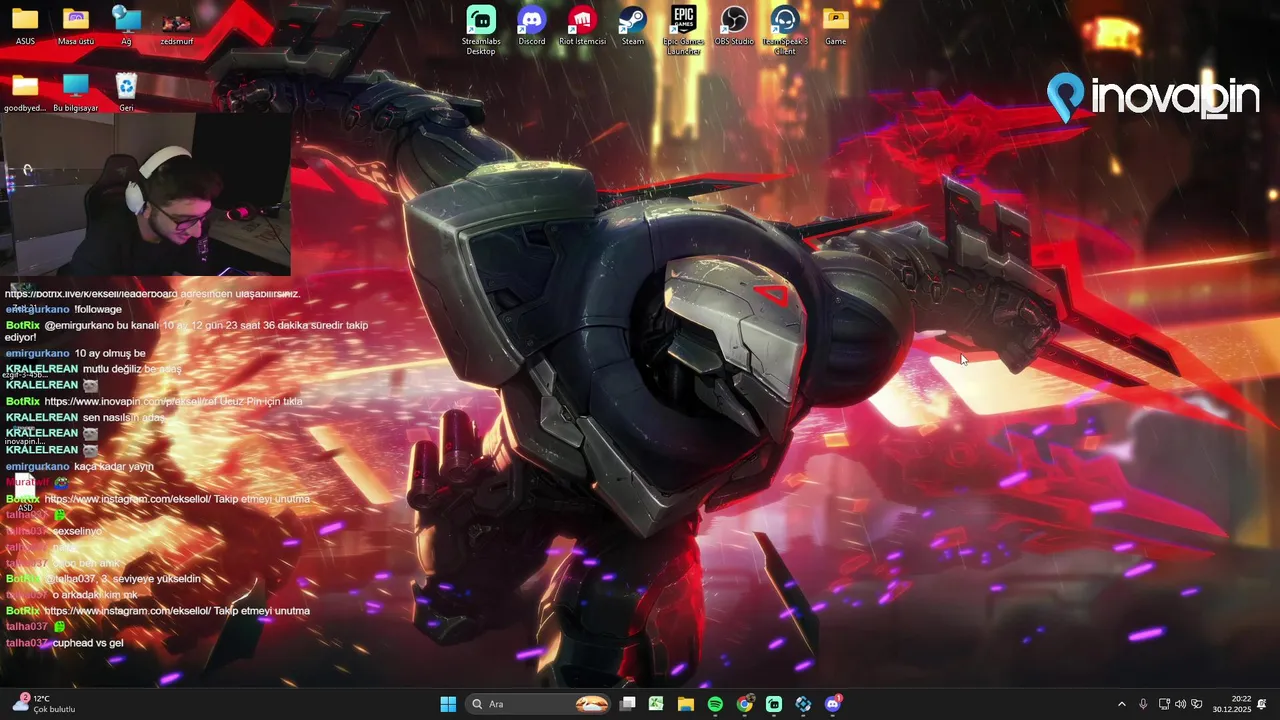This screenshot has height=720, width=1280.
Task: Select the zedsmürf desktop shortcut
Action: click(x=177, y=26)
